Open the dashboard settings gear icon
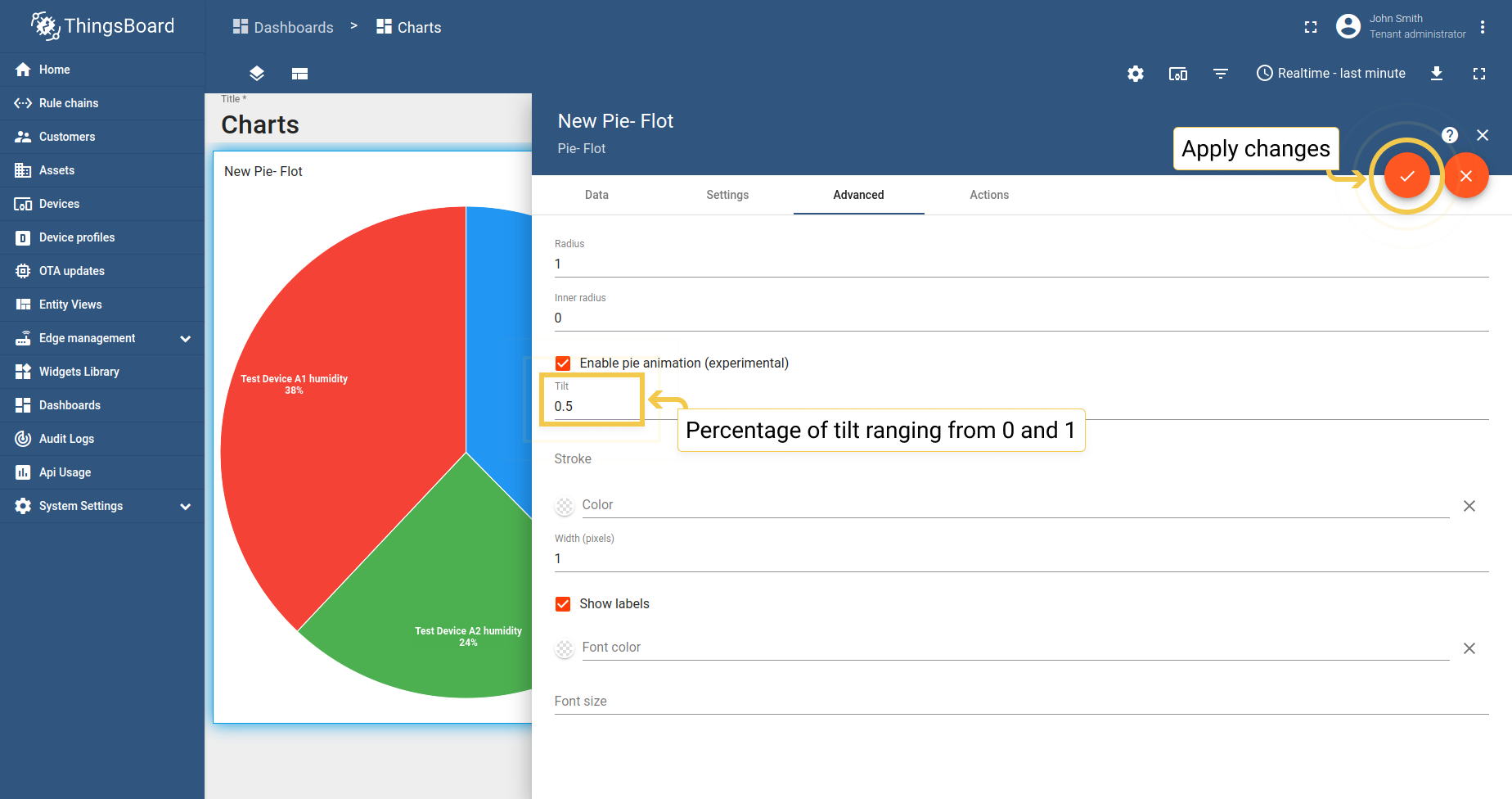 tap(1135, 74)
